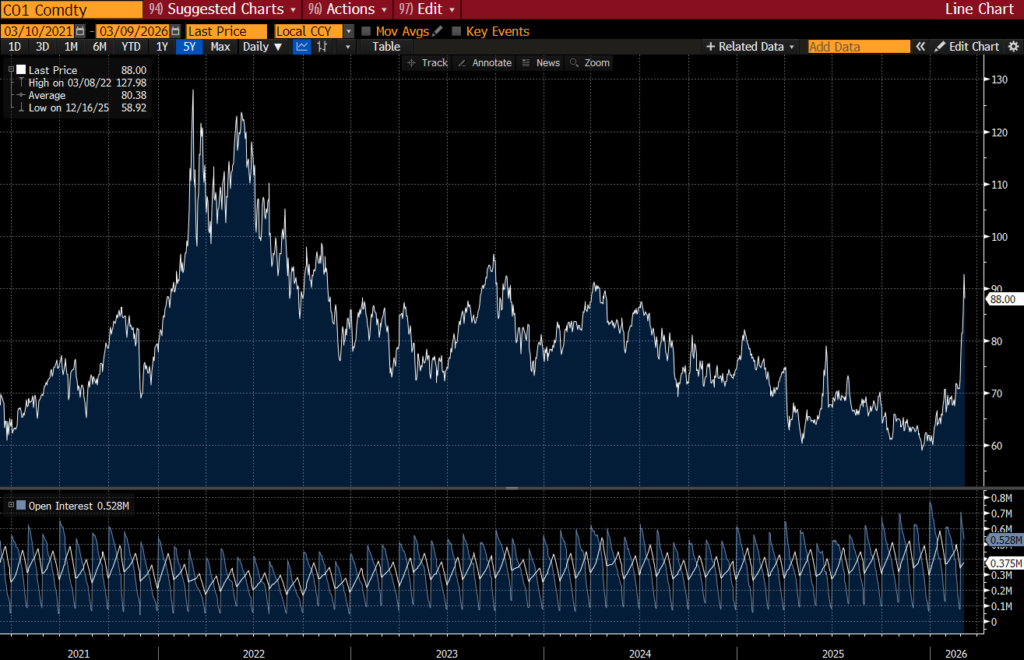Activate the Track crosshair tool
Viewport: 1024px width, 660px height.
pos(427,63)
